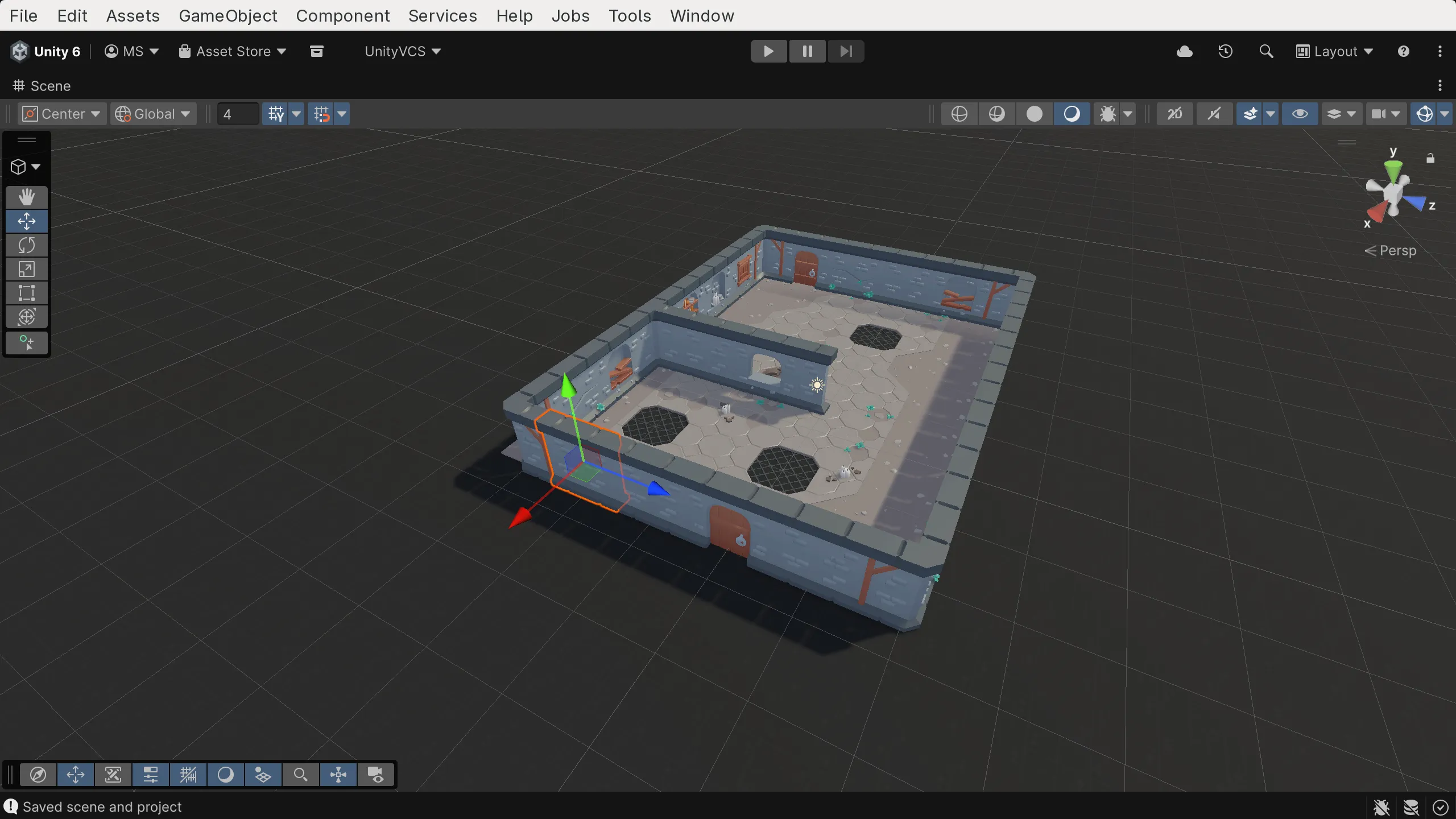Open the Global handle rotation dropdown
The width and height of the screenshot is (1456, 819).
coord(154,114)
